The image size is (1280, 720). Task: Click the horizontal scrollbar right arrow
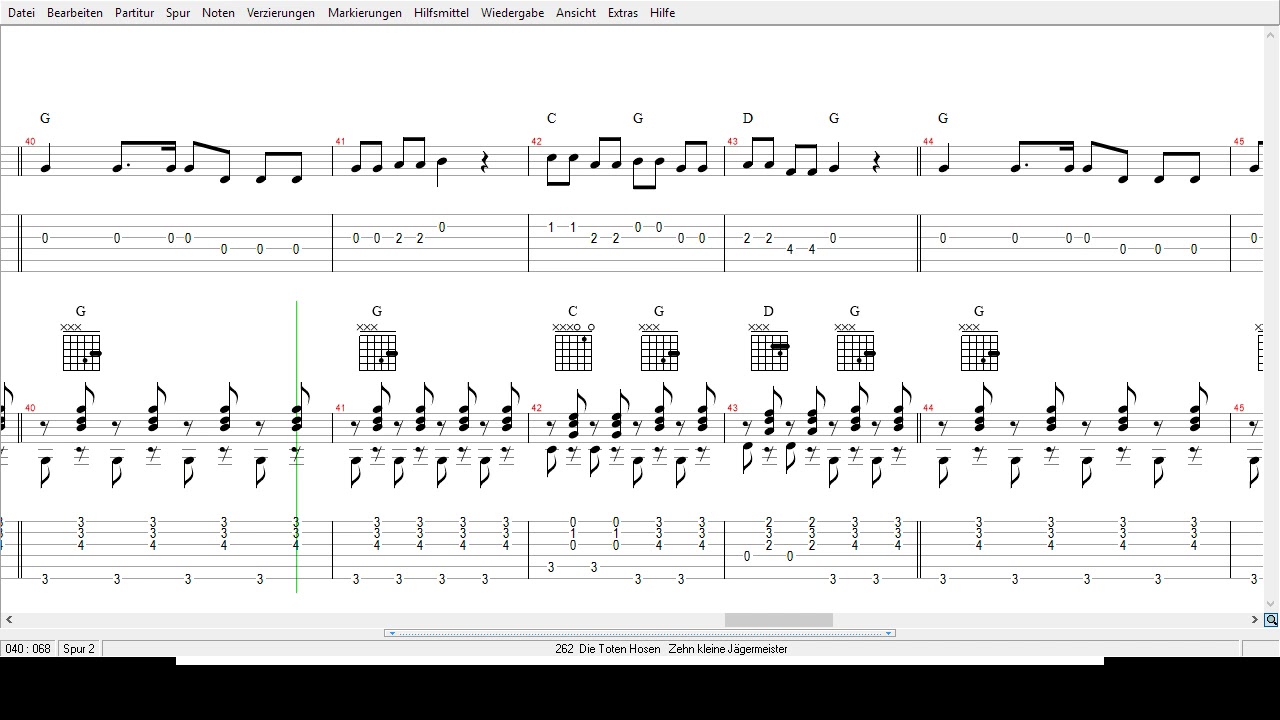[1255, 620]
